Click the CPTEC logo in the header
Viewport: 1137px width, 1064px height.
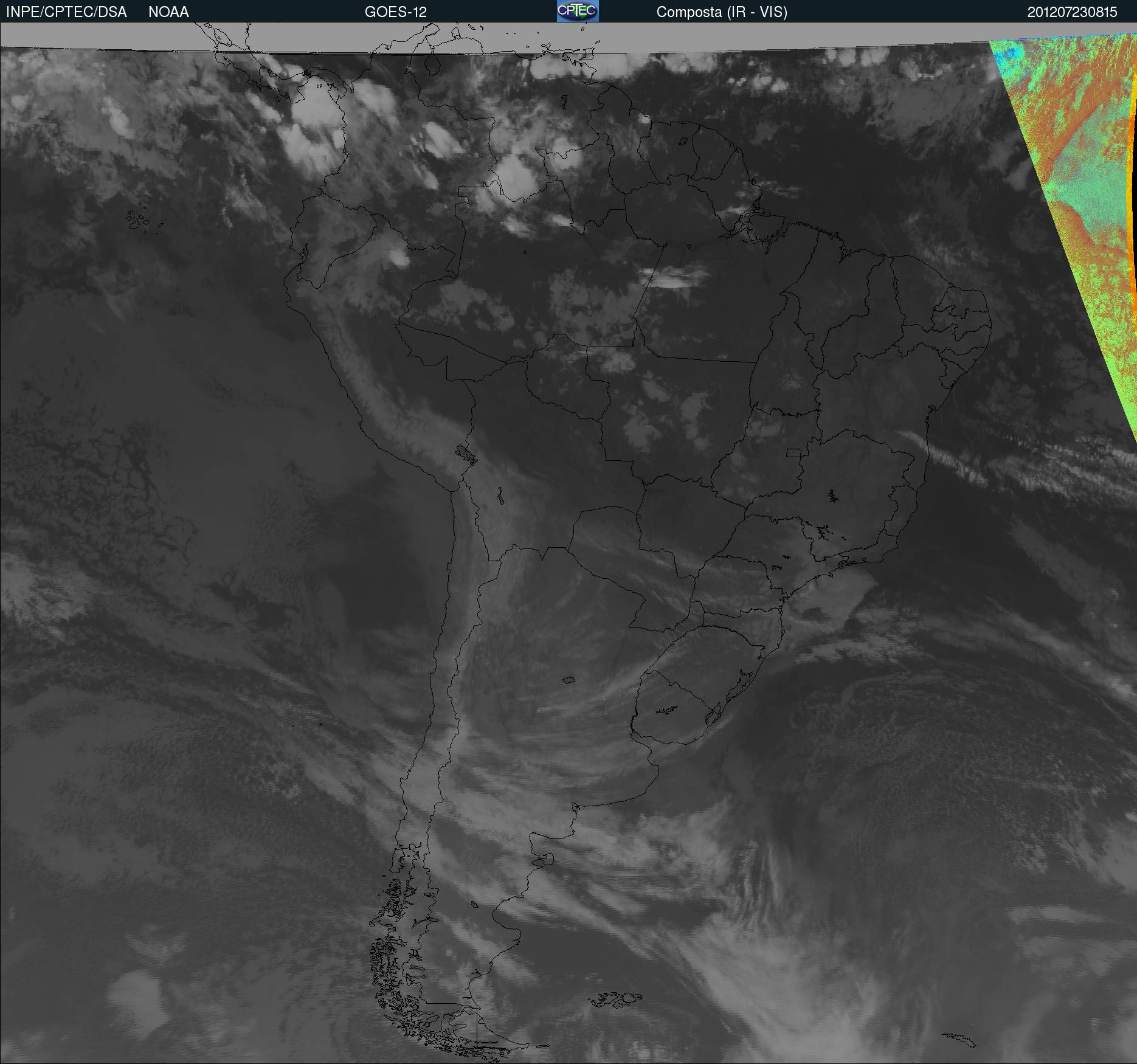pyautogui.click(x=578, y=11)
